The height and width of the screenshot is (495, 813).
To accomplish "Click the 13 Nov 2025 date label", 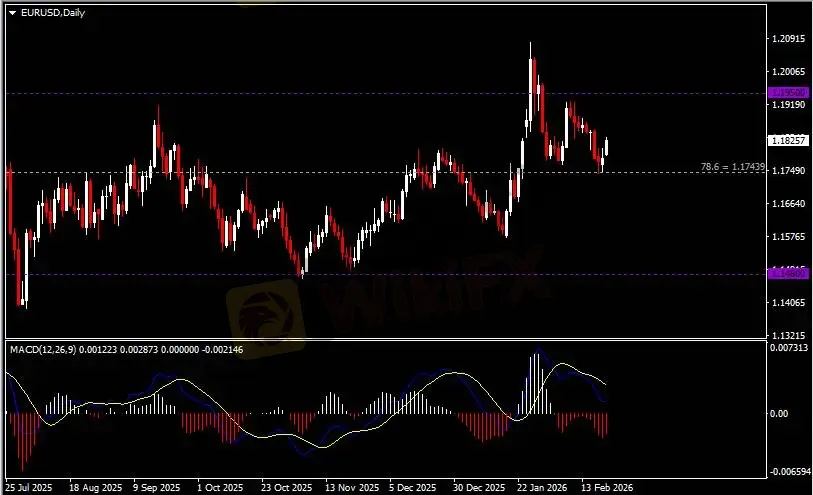I will (x=352, y=488).
